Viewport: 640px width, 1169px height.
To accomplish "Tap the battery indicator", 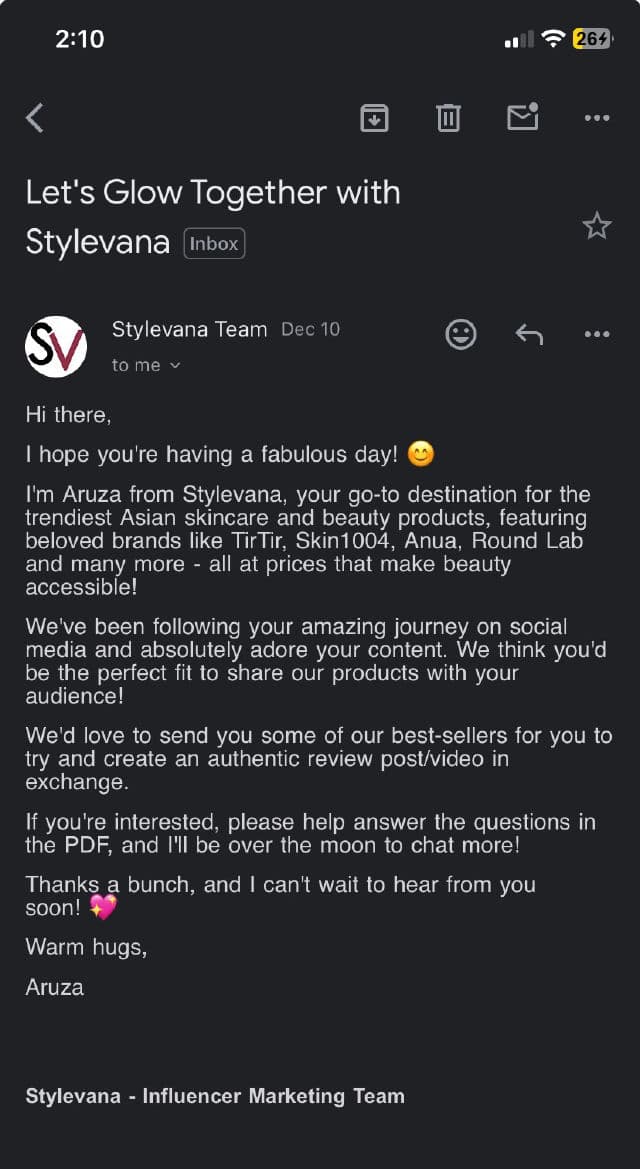I will tap(591, 39).
